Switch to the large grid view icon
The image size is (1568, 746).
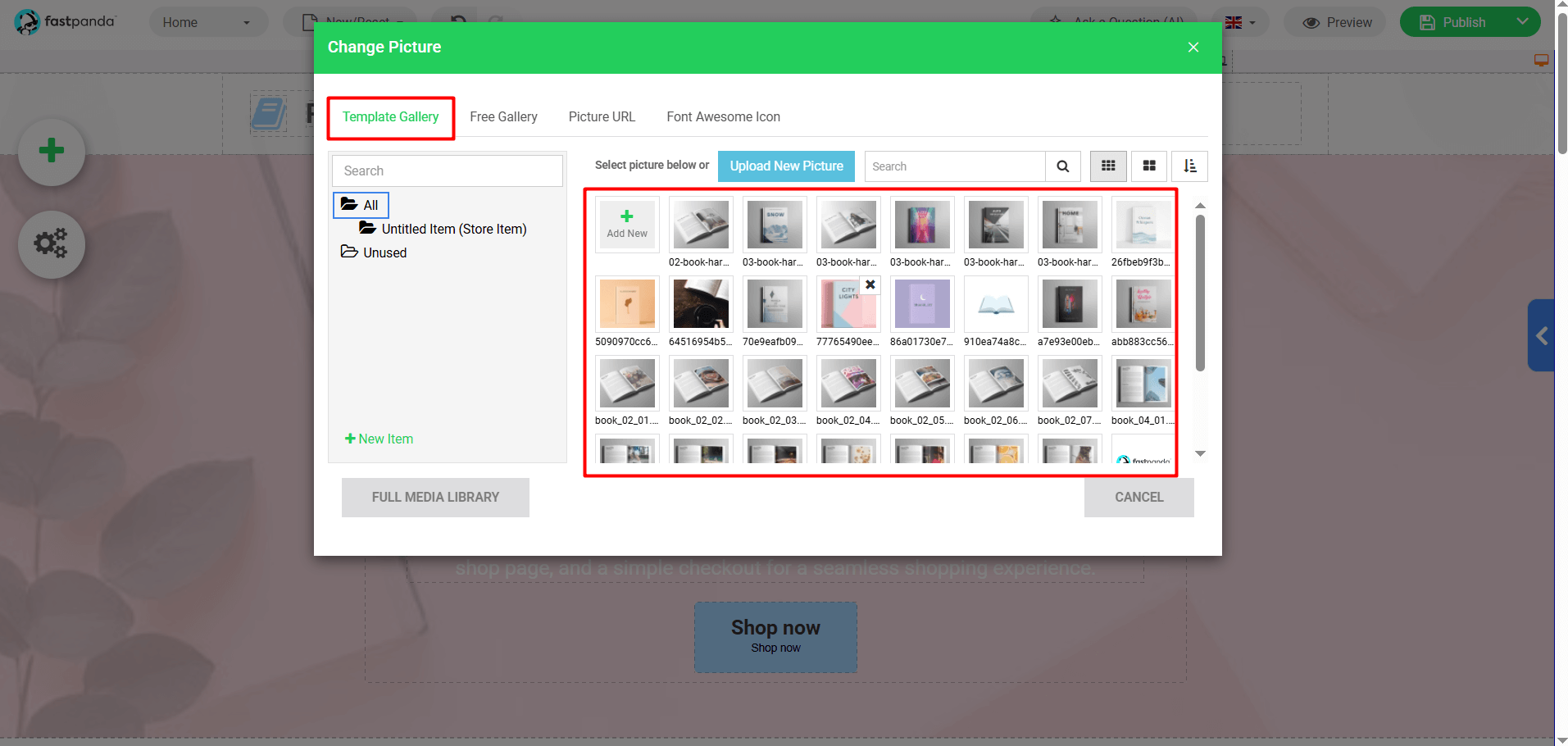[1148, 166]
